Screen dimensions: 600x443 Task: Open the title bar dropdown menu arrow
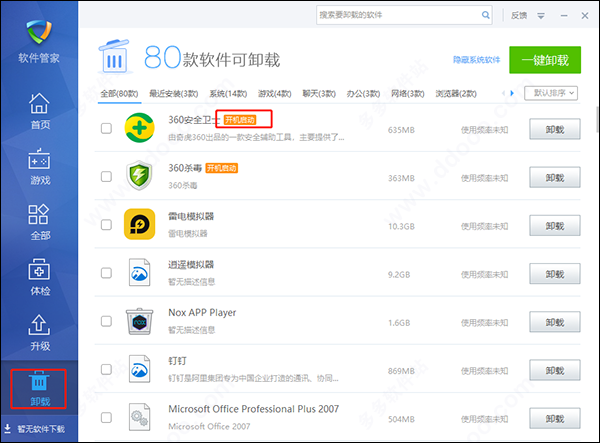tap(541, 16)
